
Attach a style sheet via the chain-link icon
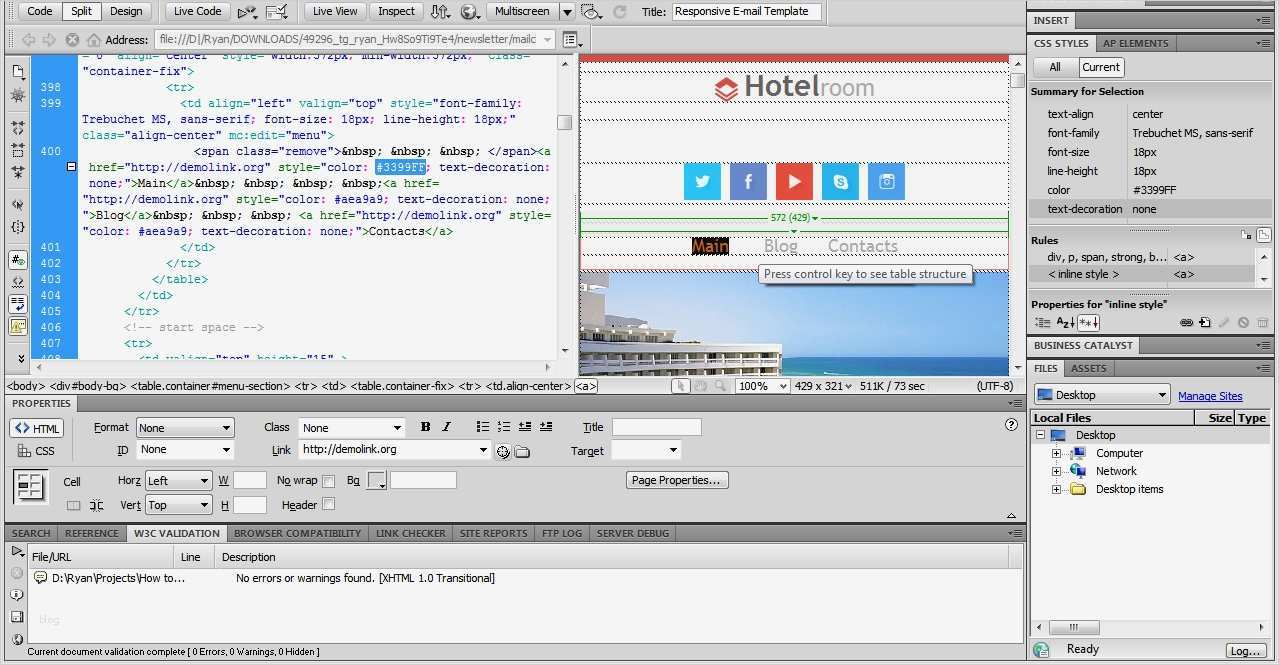pos(1186,322)
